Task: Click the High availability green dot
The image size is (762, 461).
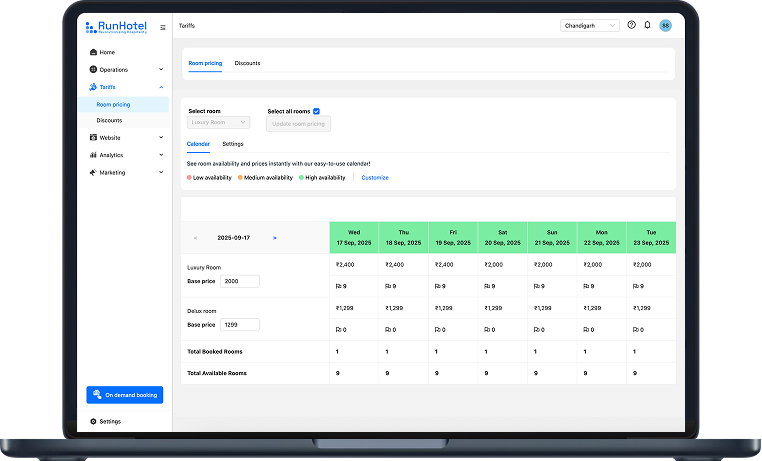Action: [x=301, y=178]
